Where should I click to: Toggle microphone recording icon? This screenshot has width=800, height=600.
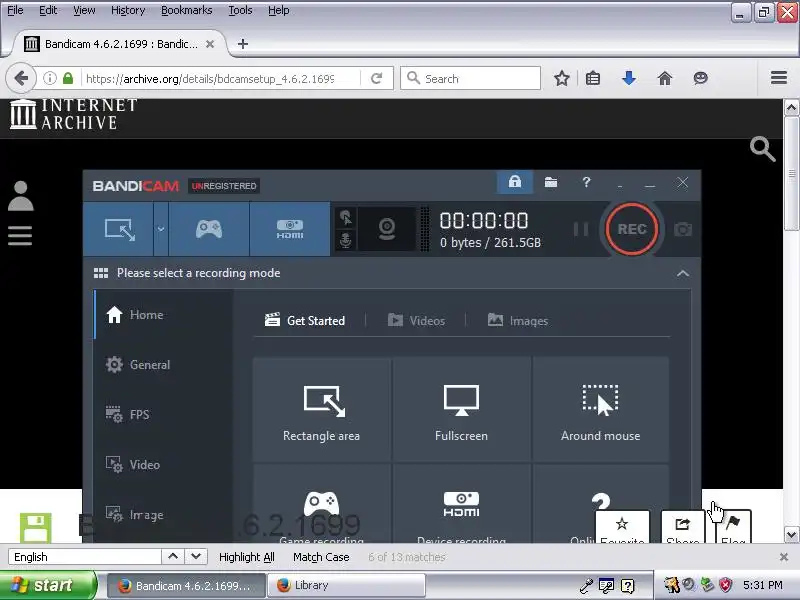345,240
